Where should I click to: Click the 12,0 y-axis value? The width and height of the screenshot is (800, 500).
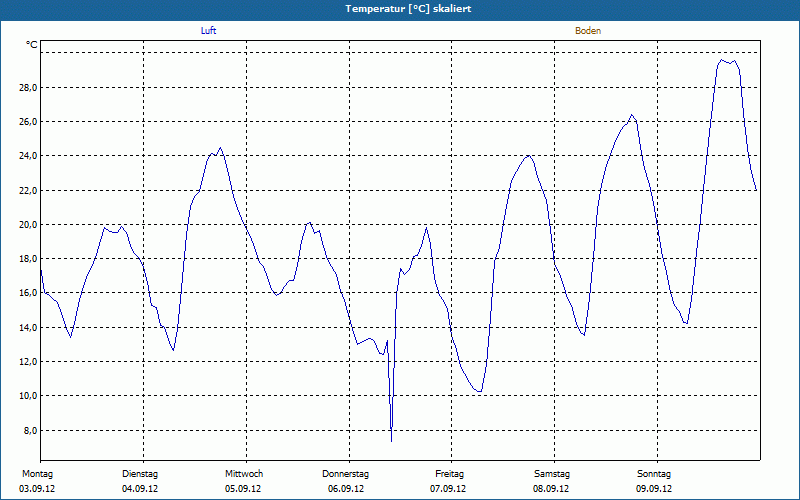tap(28, 362)
